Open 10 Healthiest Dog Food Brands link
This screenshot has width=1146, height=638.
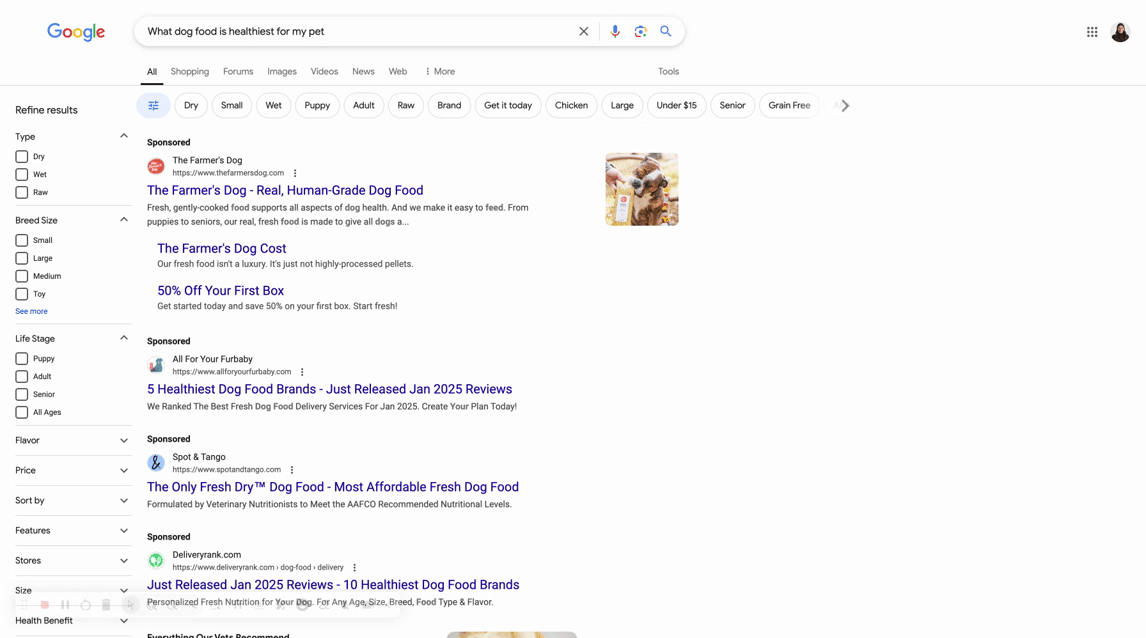coord(333,585)
